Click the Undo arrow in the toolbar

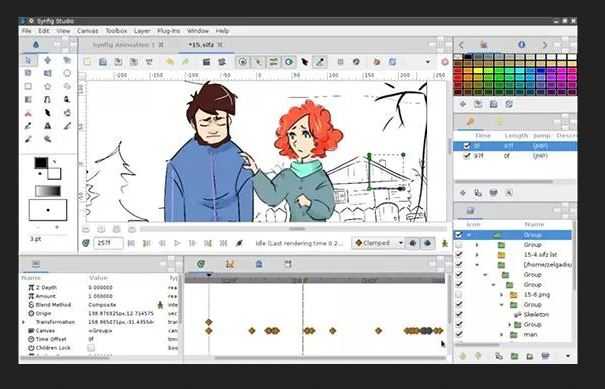pyautogui.click(x=169, y=62)
